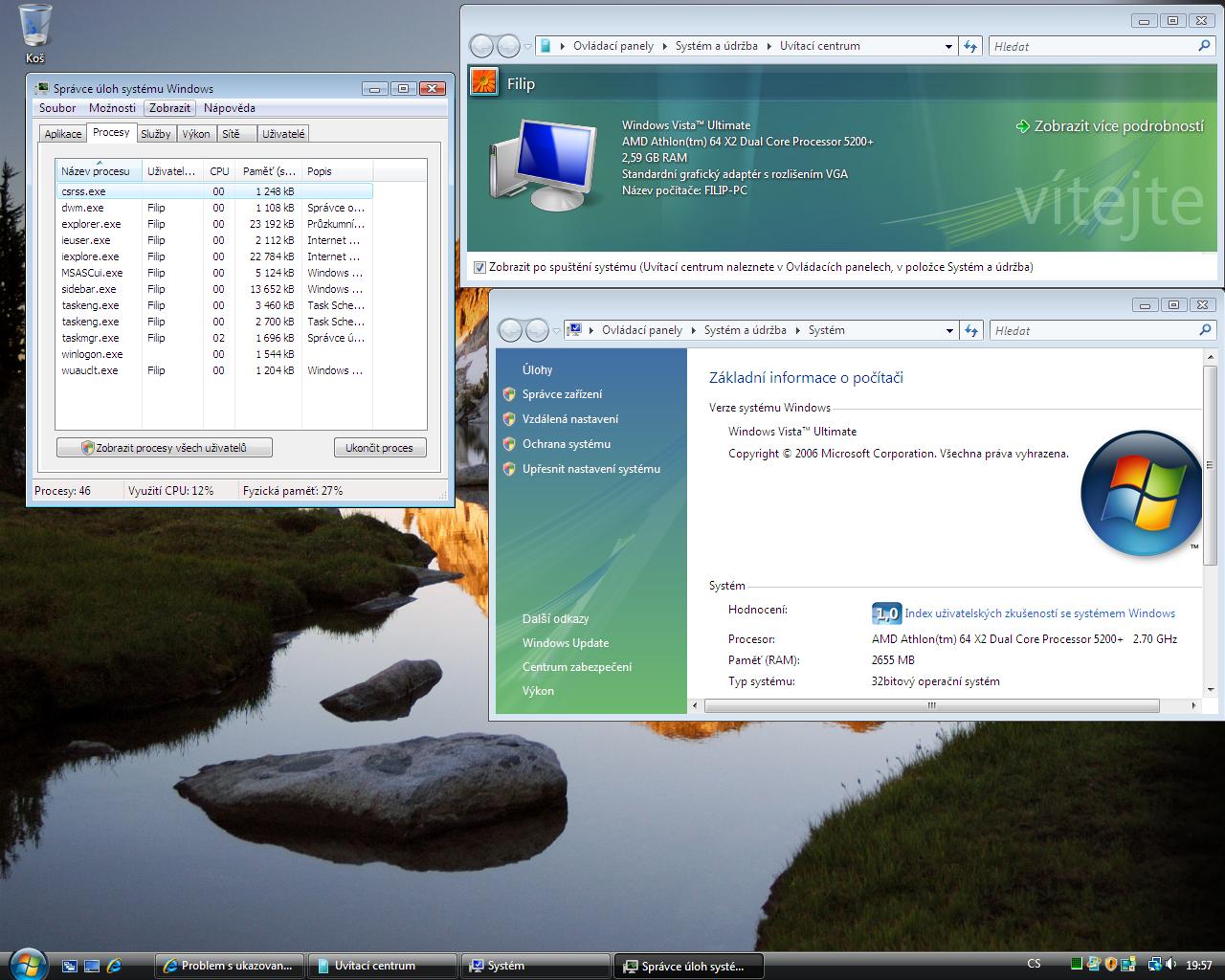Click back arrow in Systém window
1225x980 pixels.
pos(511,330)
